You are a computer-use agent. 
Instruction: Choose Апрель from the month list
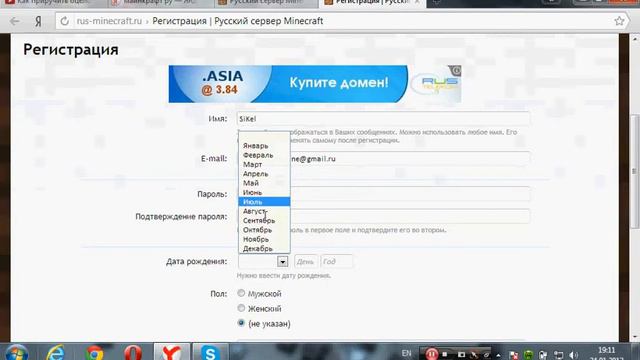(264, 174)
